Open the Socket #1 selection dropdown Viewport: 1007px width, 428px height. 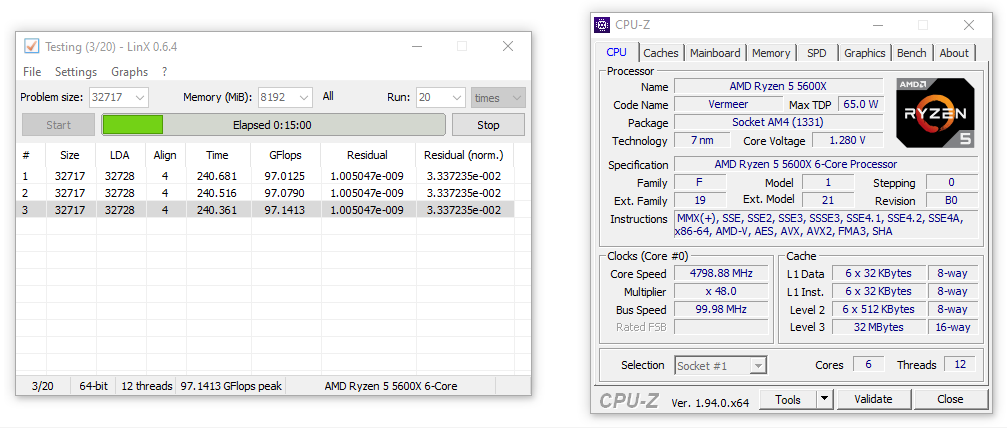[721, 366]
